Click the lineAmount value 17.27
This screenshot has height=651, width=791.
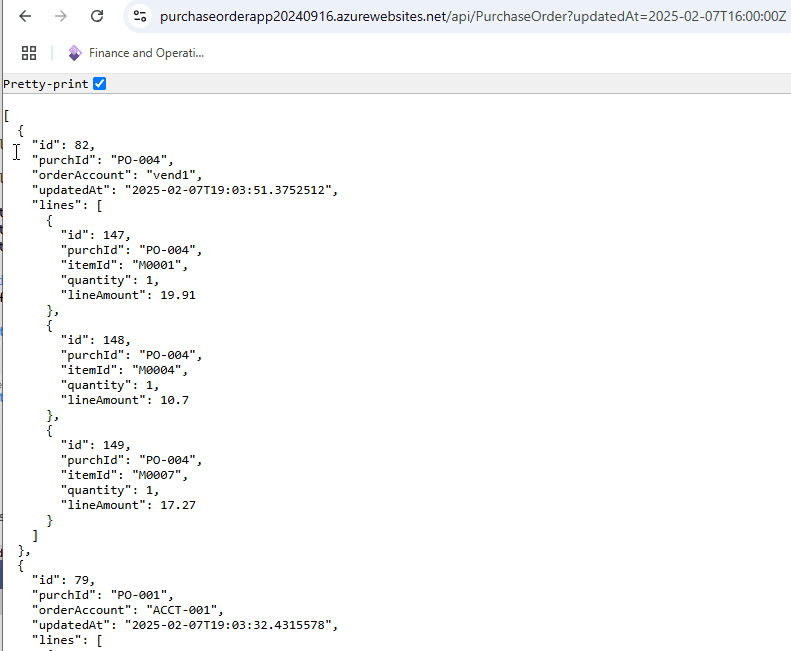click(178, 505)
